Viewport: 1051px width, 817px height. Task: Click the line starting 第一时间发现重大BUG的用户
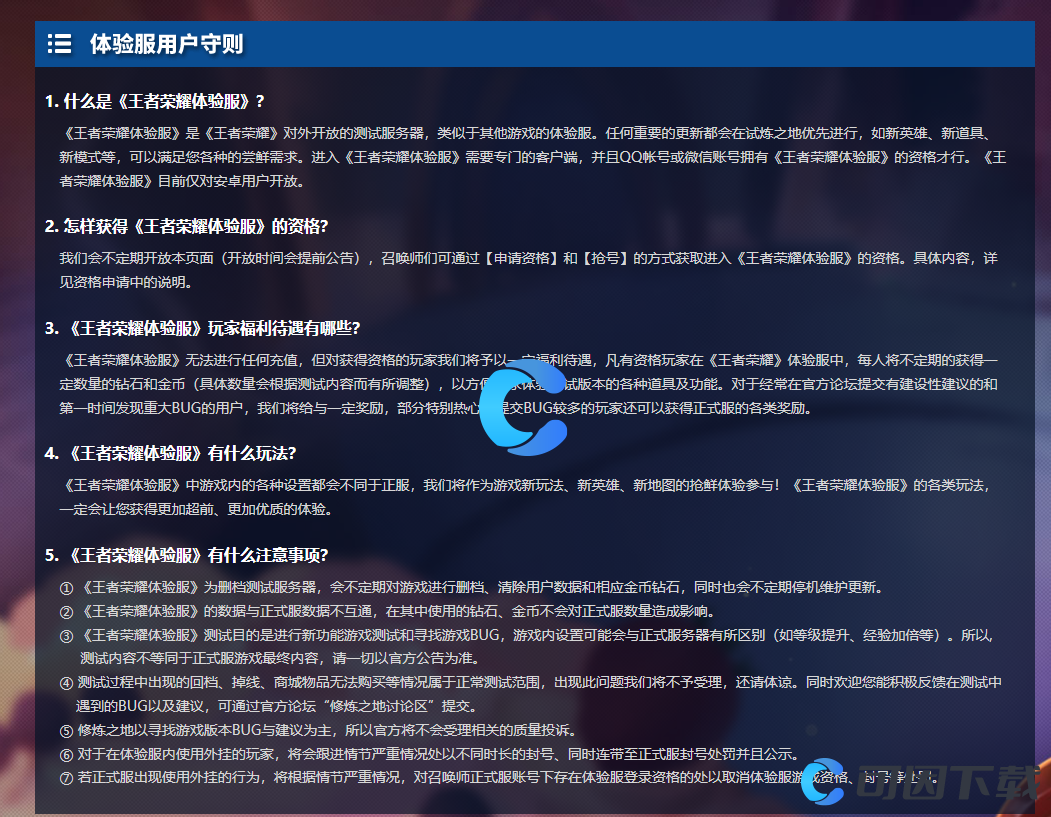pyautogui.click(x=436, y=408)
